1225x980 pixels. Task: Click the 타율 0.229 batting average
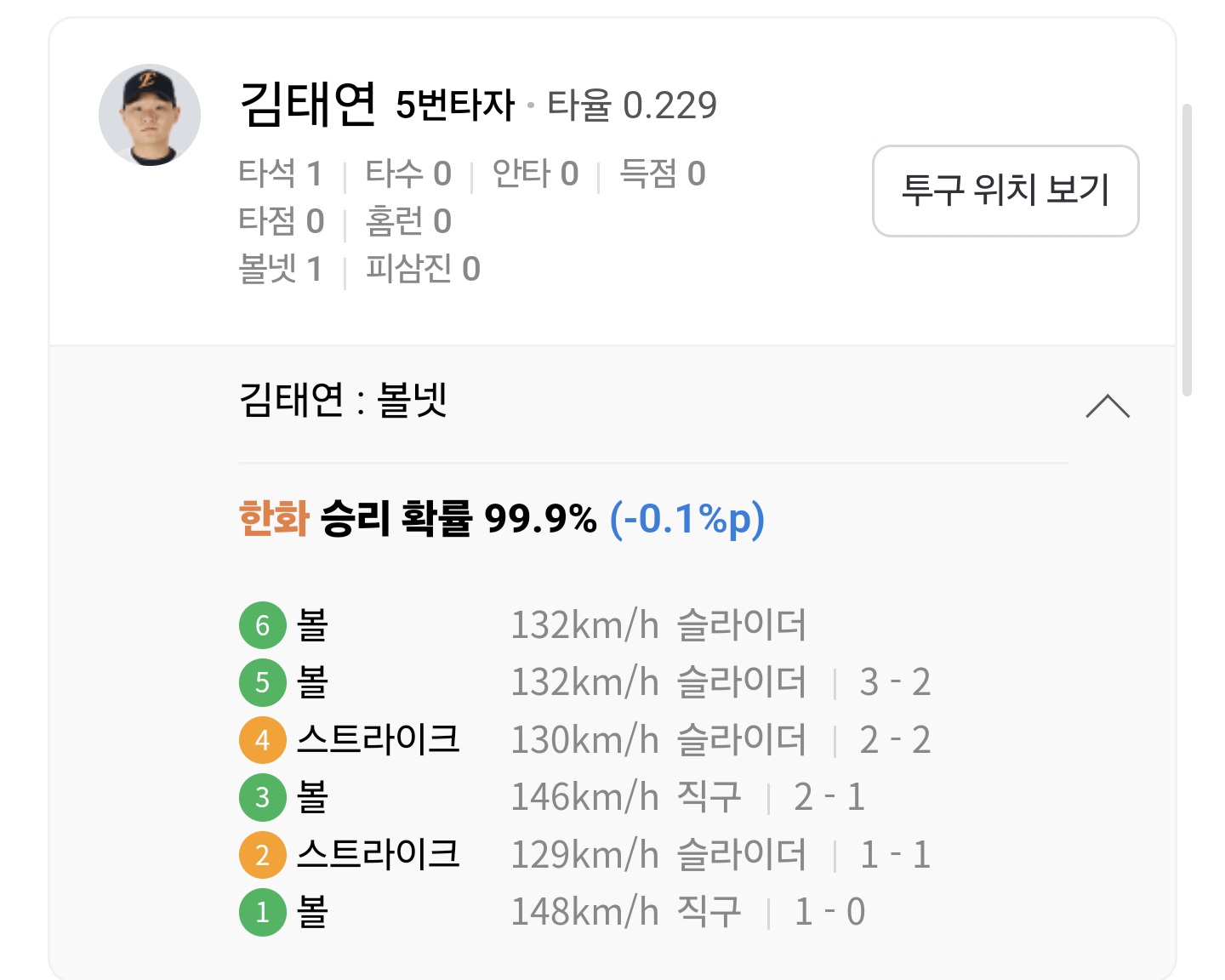click(632, 105)
